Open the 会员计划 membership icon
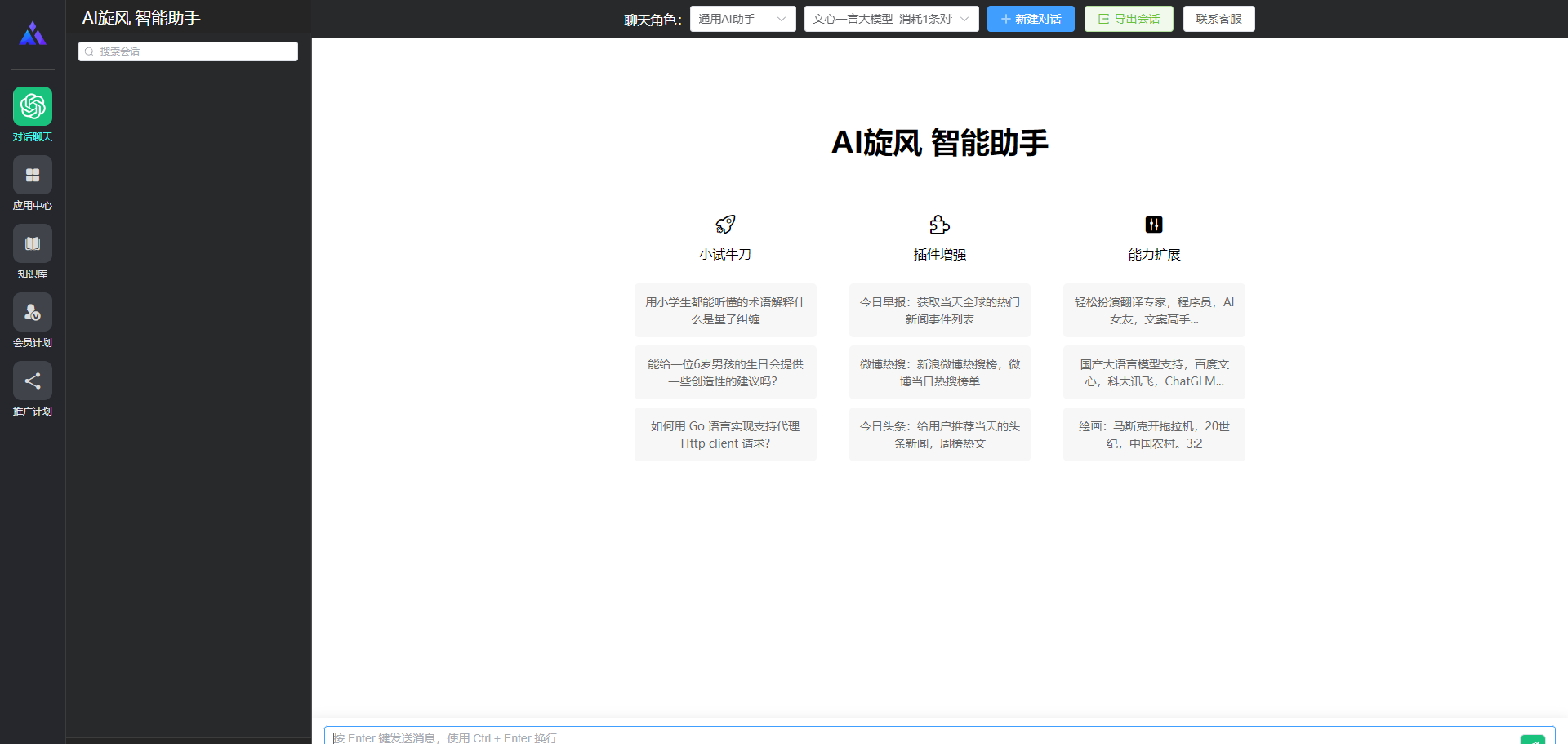The image size is (1568, 744). click(x=32, y=311)
